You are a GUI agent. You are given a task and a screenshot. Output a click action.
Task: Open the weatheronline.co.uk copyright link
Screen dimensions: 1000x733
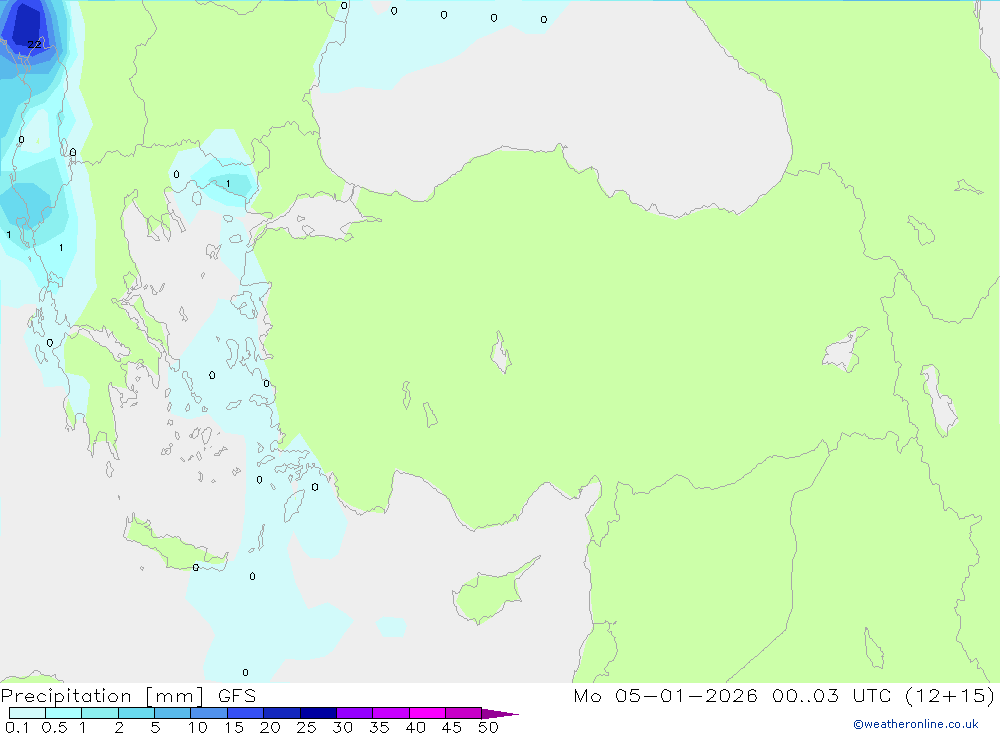click(916, 724)
